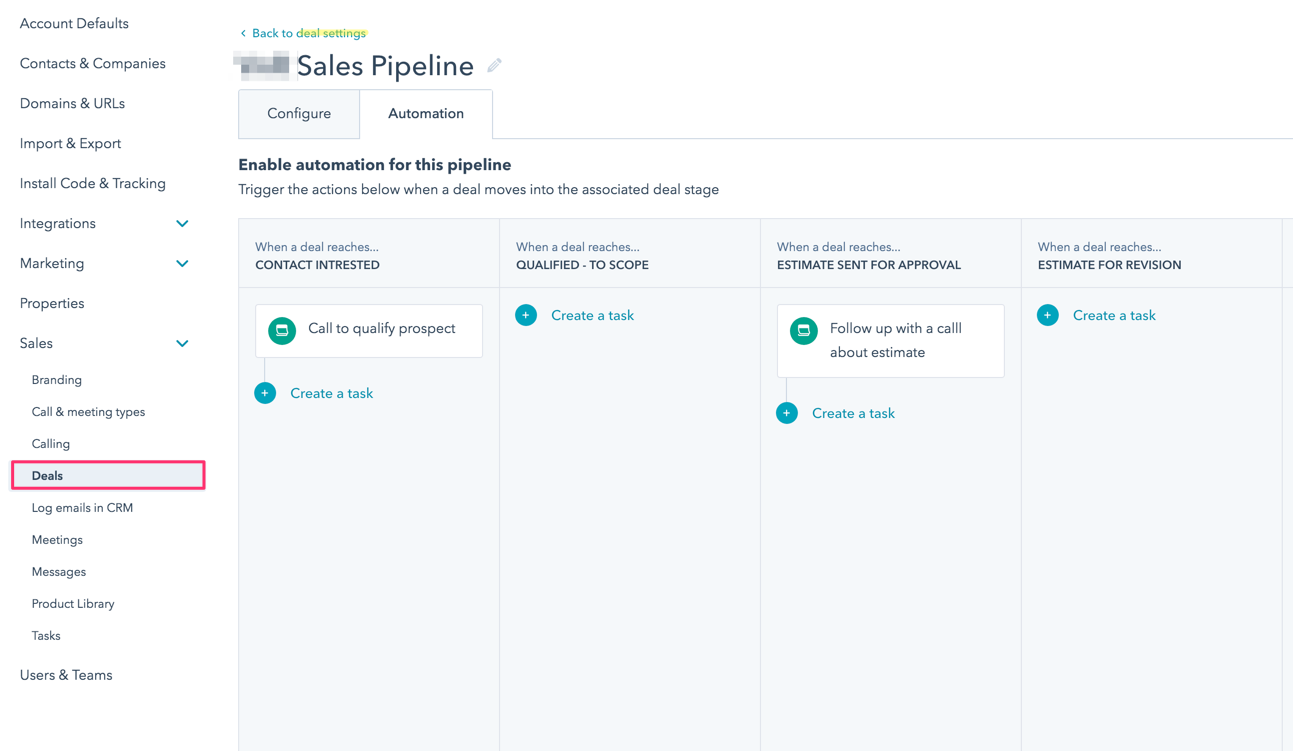Open the Product Library page
This screenshot has width=1293, height=751.
point(73,604)
